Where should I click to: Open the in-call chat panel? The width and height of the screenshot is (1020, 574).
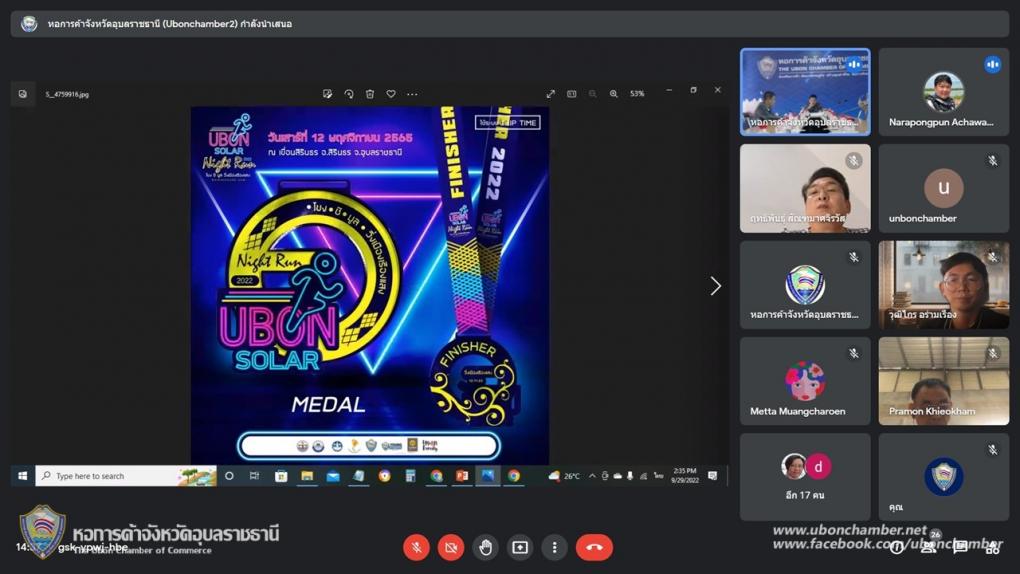[x=960, y=547]
